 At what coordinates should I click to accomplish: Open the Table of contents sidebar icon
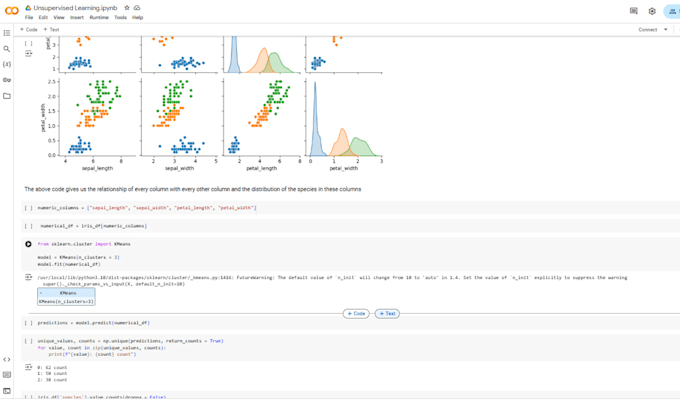(x=7, y=33)
